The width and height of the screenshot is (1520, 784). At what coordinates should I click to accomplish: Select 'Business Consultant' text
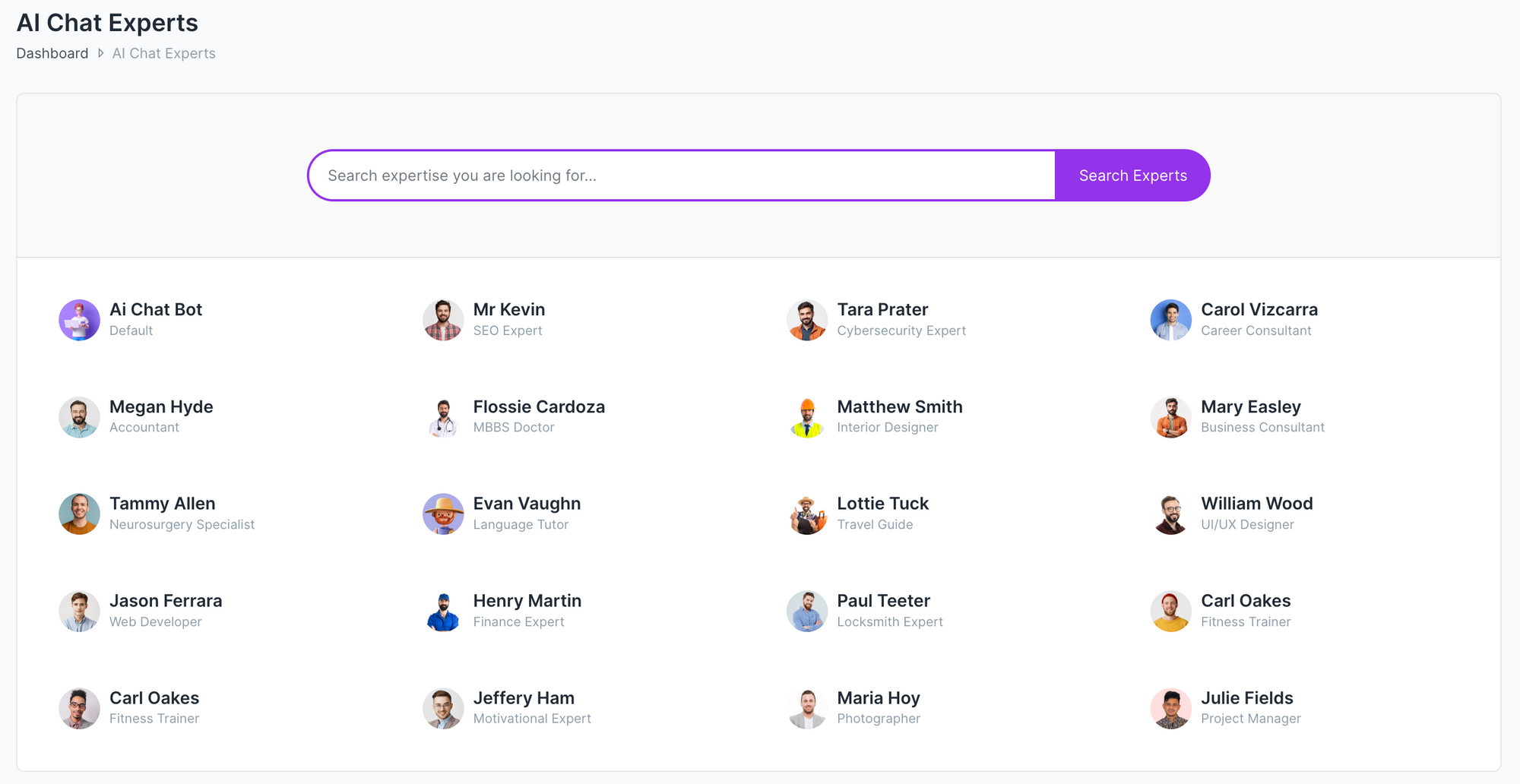(x=1262, y=427)
